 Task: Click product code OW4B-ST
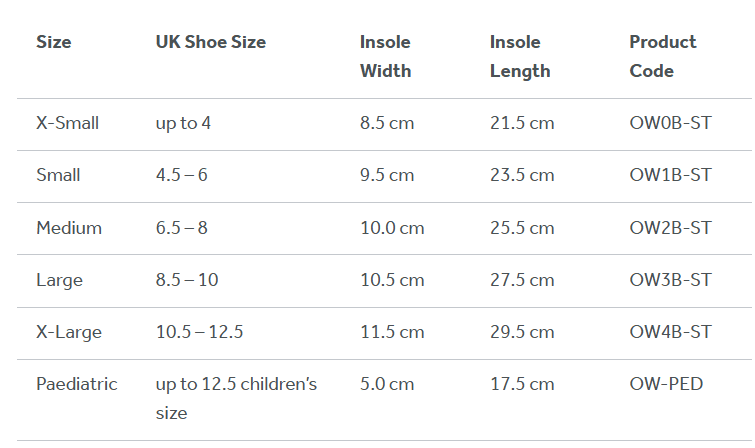coord(670,332)
